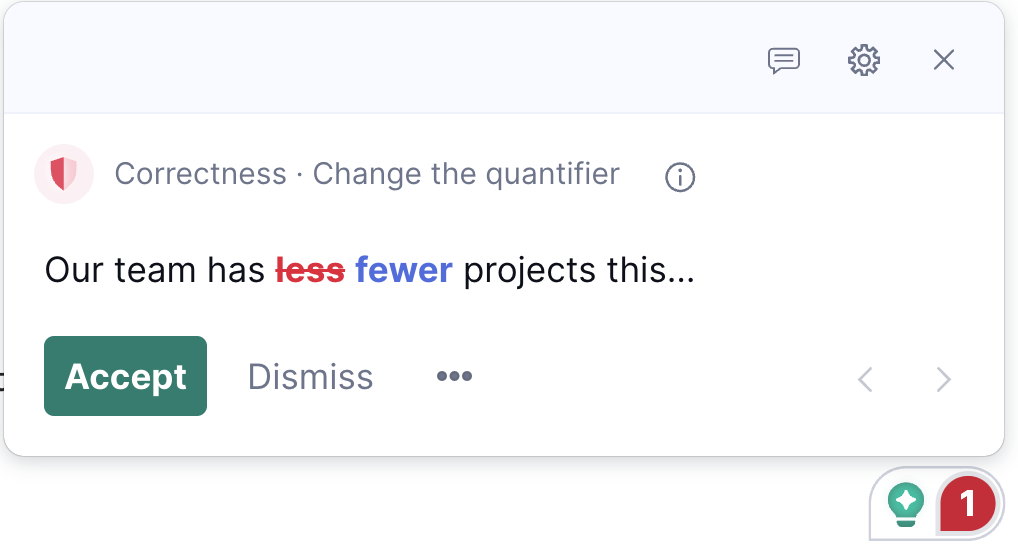Click the empty header bar of the card

click(x=383, y=58)
